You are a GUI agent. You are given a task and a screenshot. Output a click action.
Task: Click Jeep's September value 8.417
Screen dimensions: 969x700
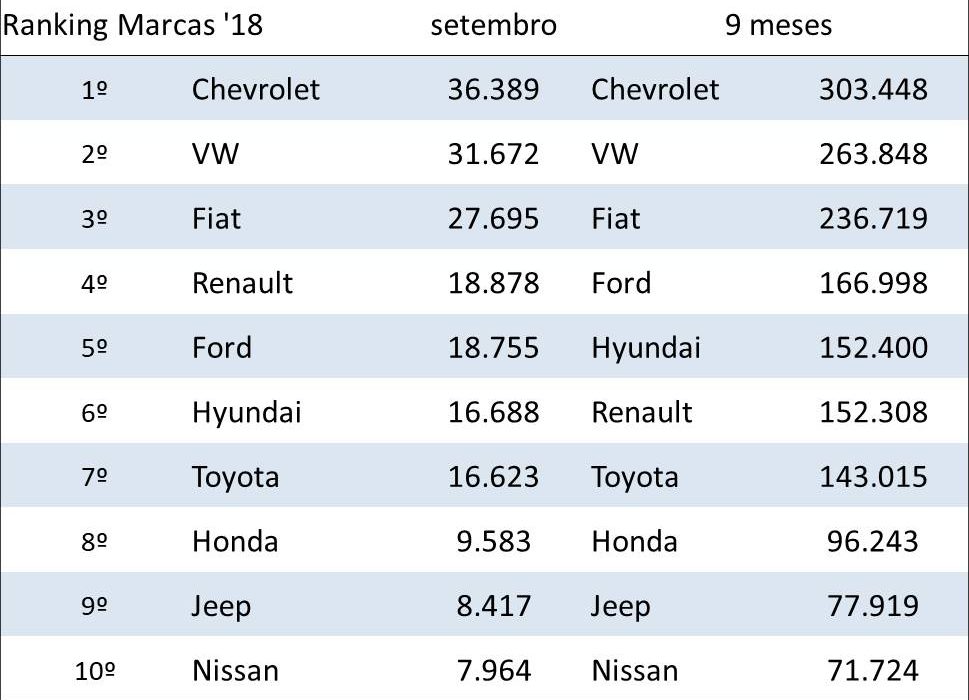click(493, 606)
